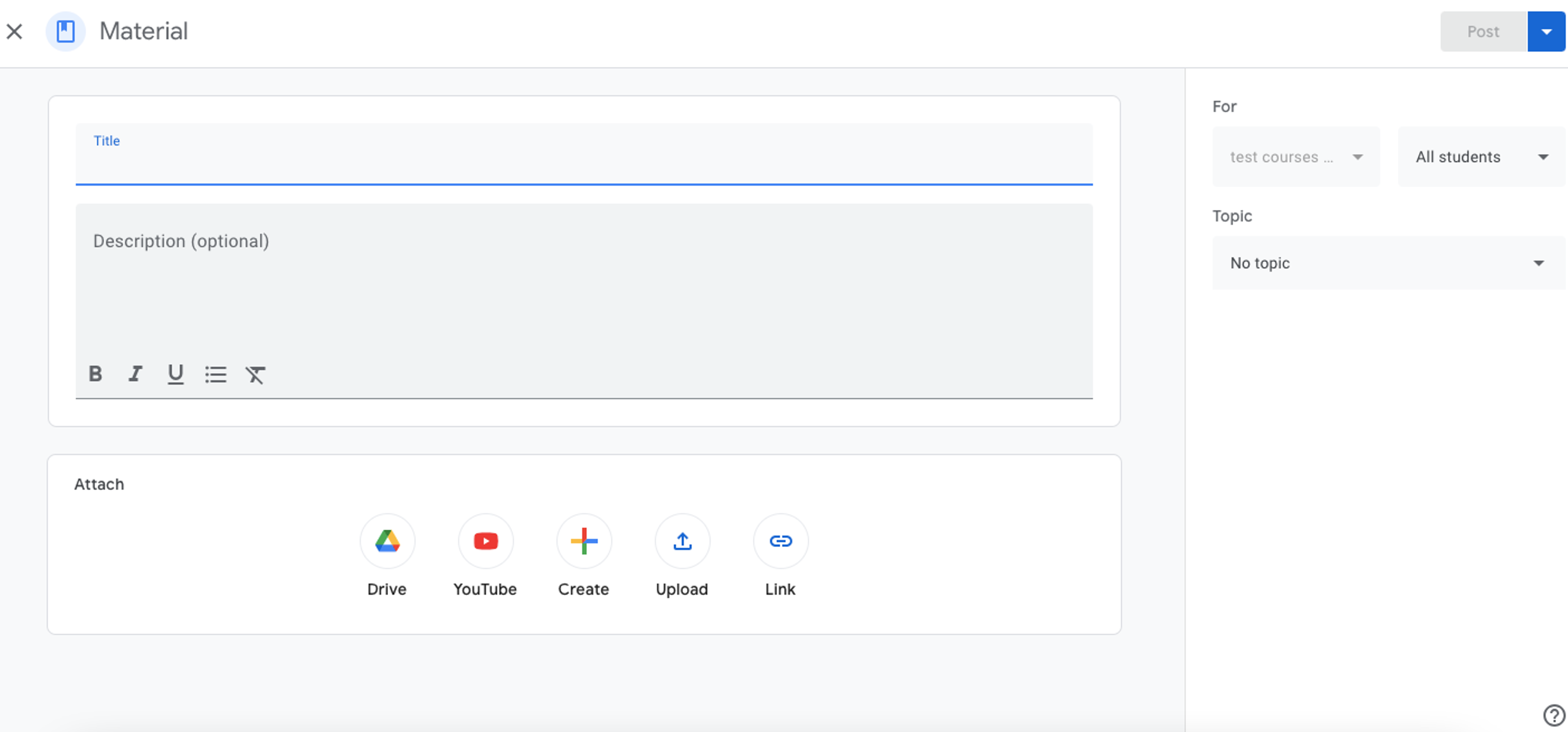The height and width of the screenshot is (732, 1568).
Task: Click the Upload label under Attach
Action: (x=682, y=589)
